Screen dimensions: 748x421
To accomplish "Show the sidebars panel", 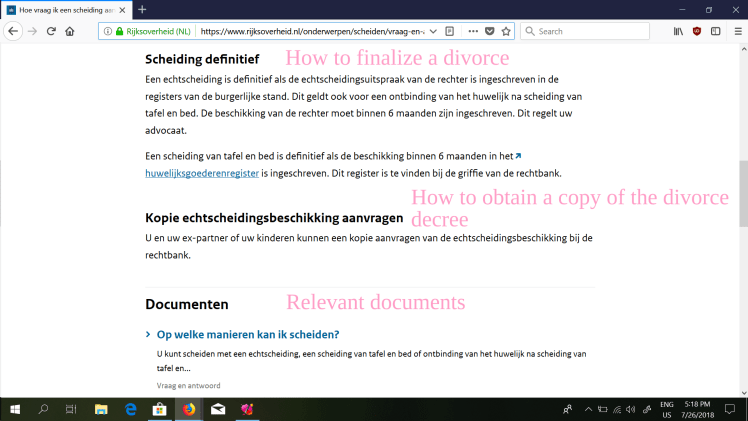I will click(715, 31).
